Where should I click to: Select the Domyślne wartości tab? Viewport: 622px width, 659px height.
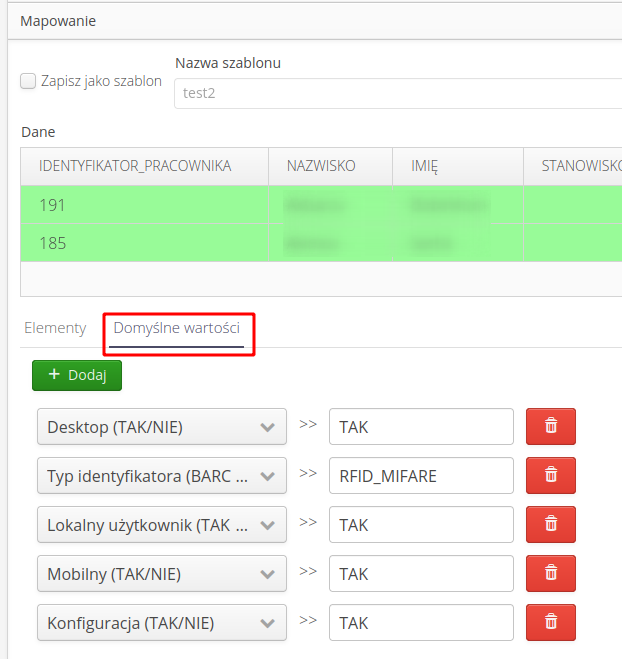pyautogui.click(x=177, y=328)
